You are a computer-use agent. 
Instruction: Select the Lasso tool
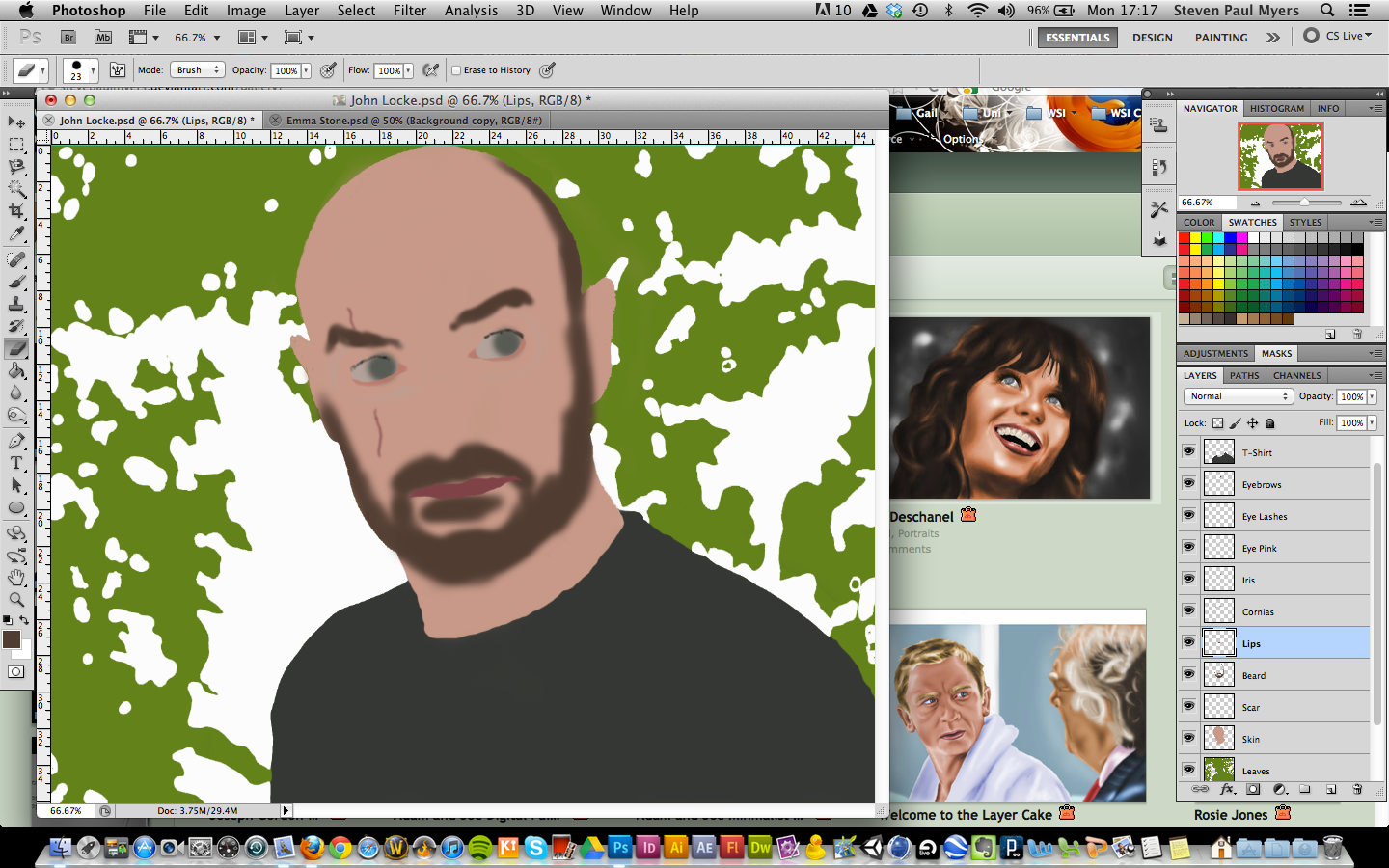(x=16, y=167)
